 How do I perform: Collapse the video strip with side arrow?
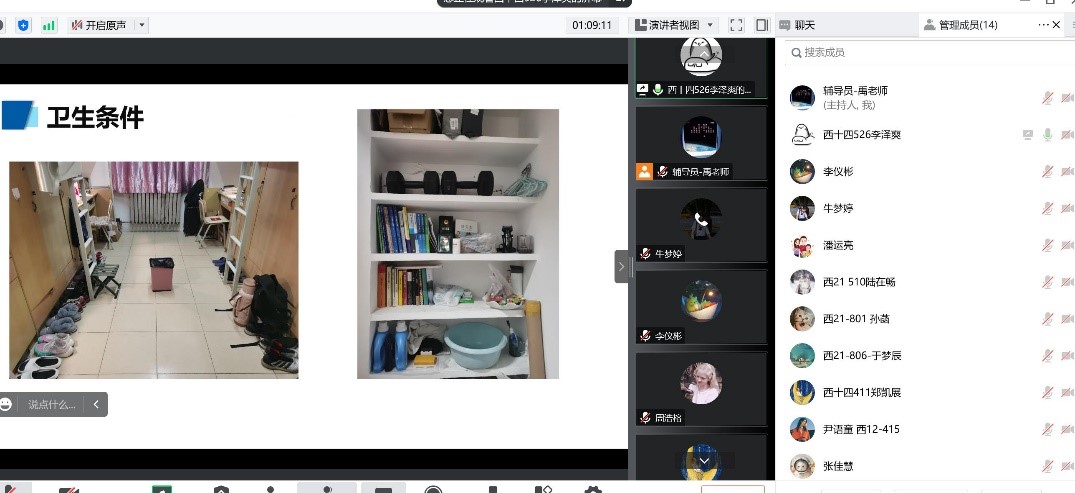click(x=622, y=266)
